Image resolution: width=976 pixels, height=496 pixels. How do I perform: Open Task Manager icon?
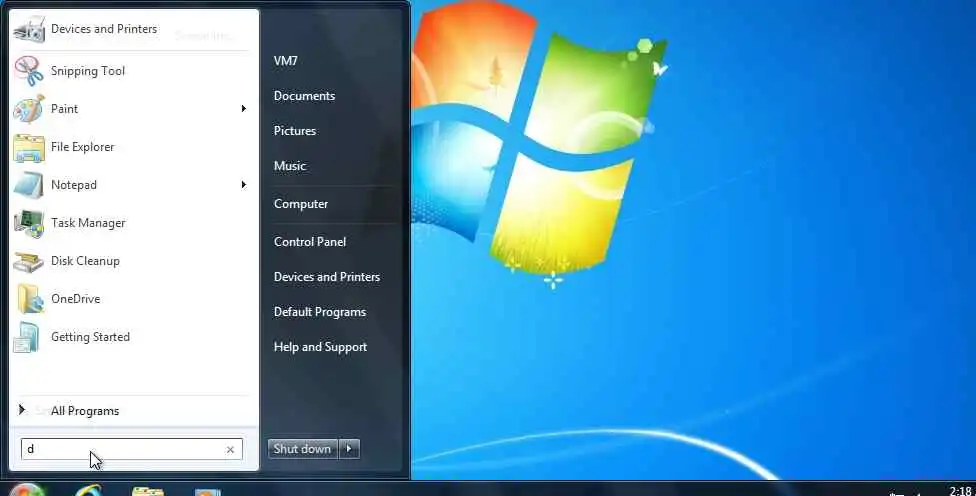coord(29,223)
